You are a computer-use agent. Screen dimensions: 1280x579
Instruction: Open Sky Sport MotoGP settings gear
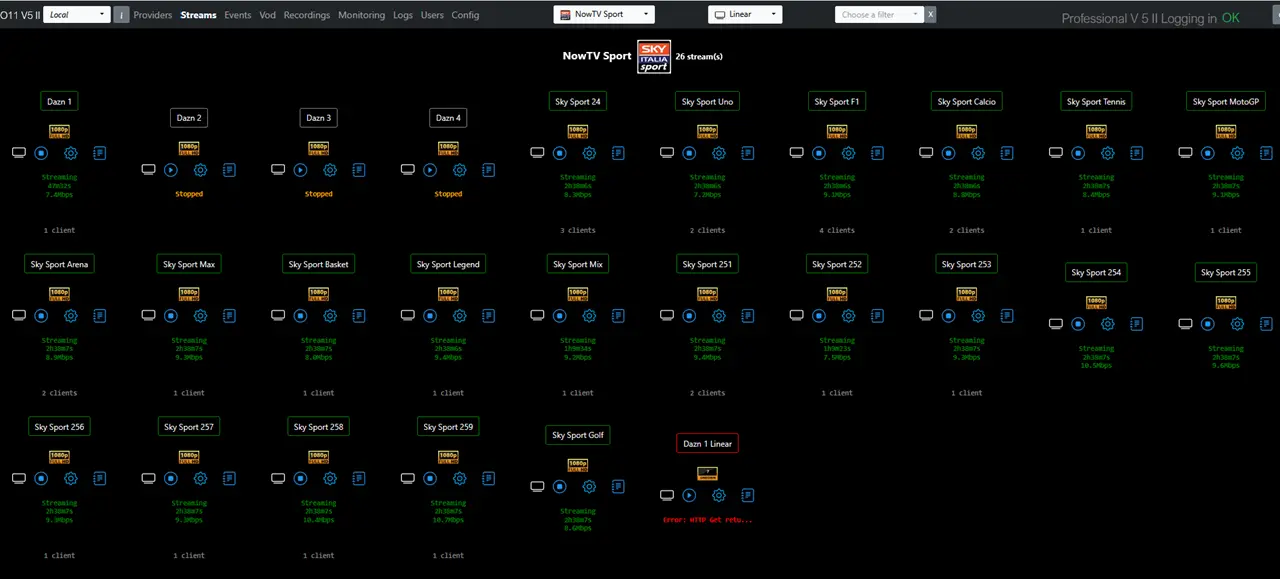coord(1237,153)
